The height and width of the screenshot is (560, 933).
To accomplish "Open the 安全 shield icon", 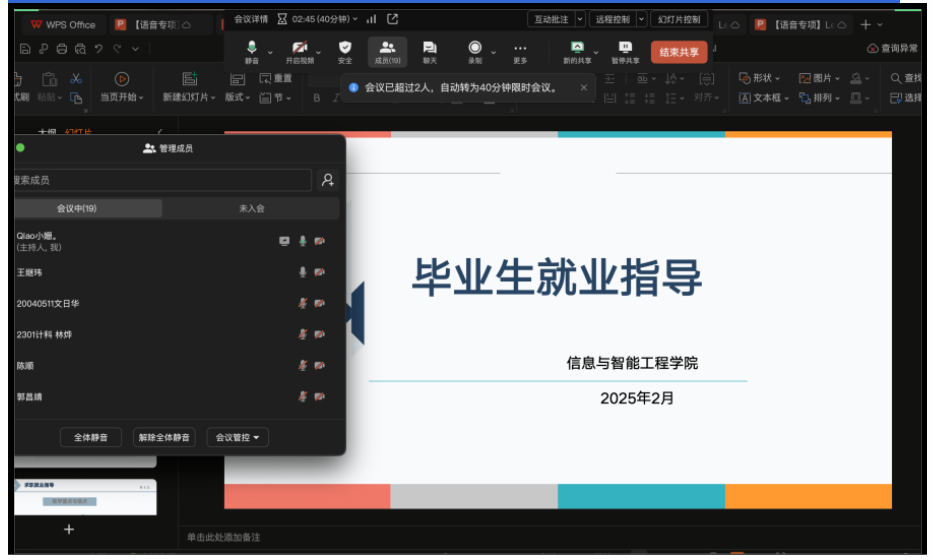I will pos(345,47).
